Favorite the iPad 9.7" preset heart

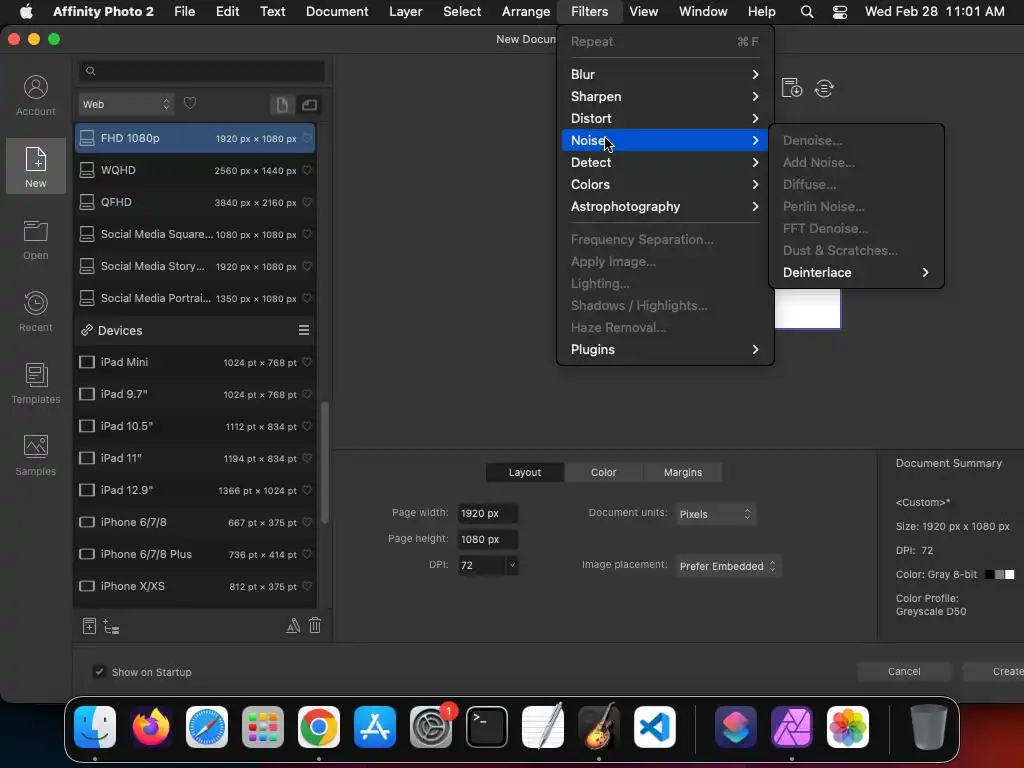coord(307,394)
